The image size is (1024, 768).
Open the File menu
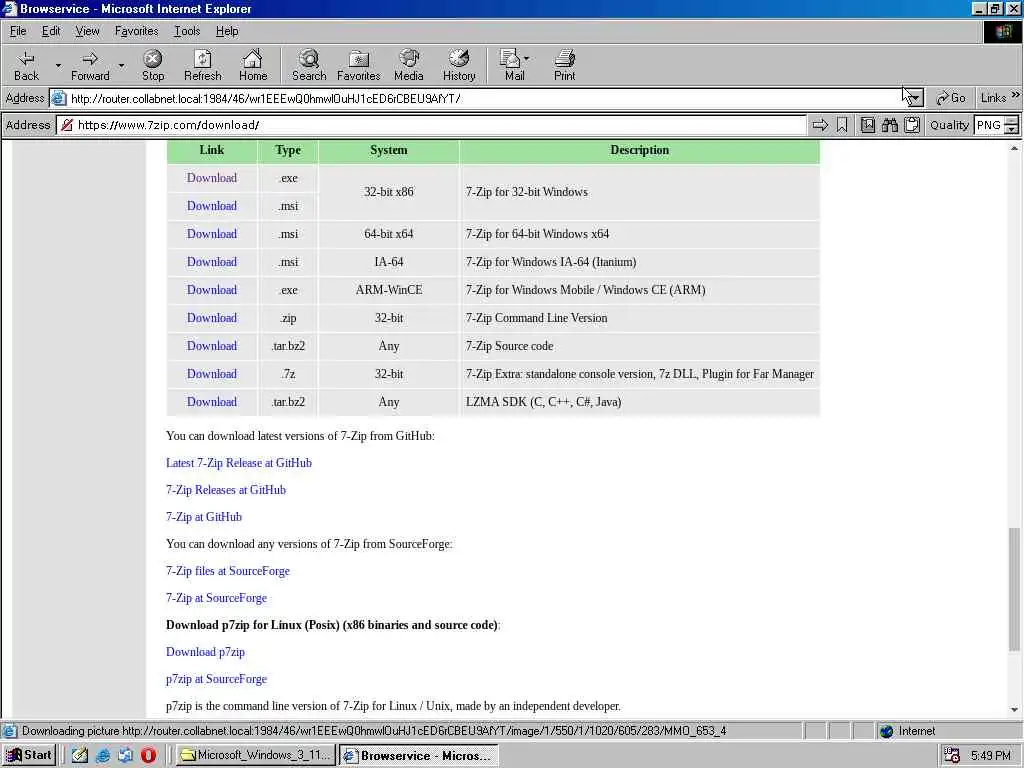pos(18,31)
